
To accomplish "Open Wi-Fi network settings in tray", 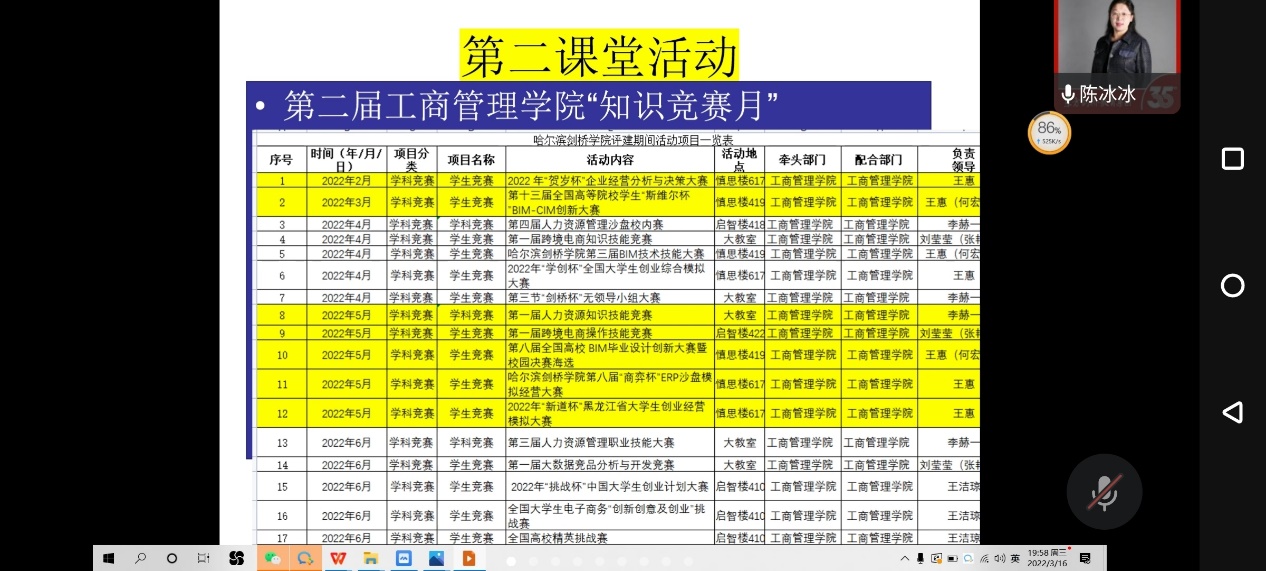I will [x=984, y=559].
